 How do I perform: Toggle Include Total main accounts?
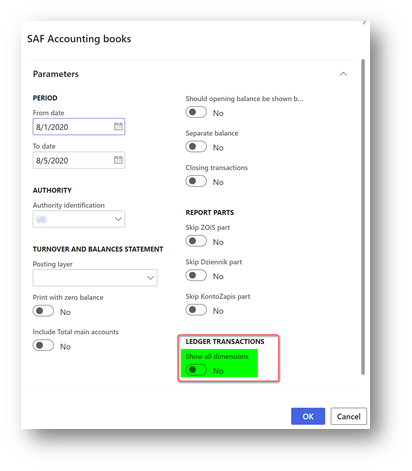43,345
